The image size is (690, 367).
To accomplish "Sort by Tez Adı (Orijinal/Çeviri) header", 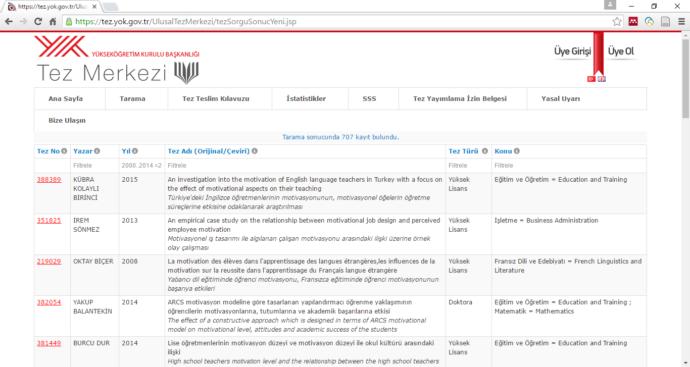I will (209, 151).
